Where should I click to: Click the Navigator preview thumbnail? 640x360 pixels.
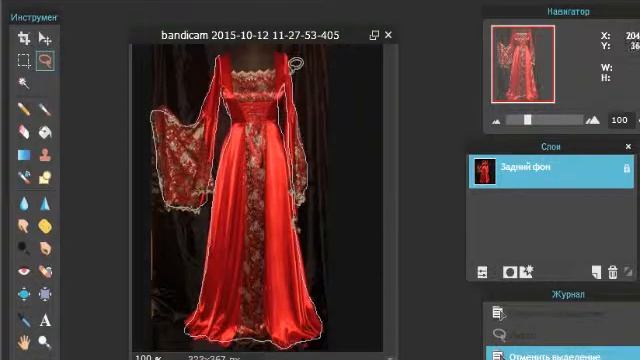click(523, 64)
